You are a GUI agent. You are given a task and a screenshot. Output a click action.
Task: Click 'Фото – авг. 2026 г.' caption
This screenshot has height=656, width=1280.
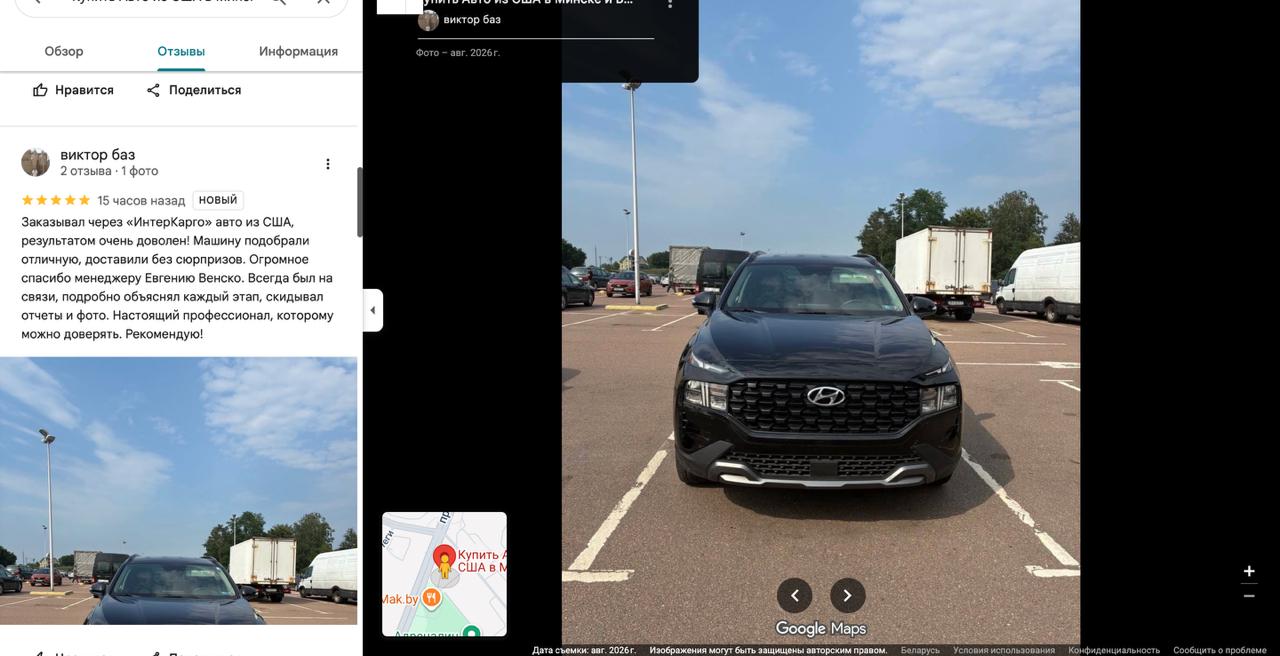tap(458, 53)
